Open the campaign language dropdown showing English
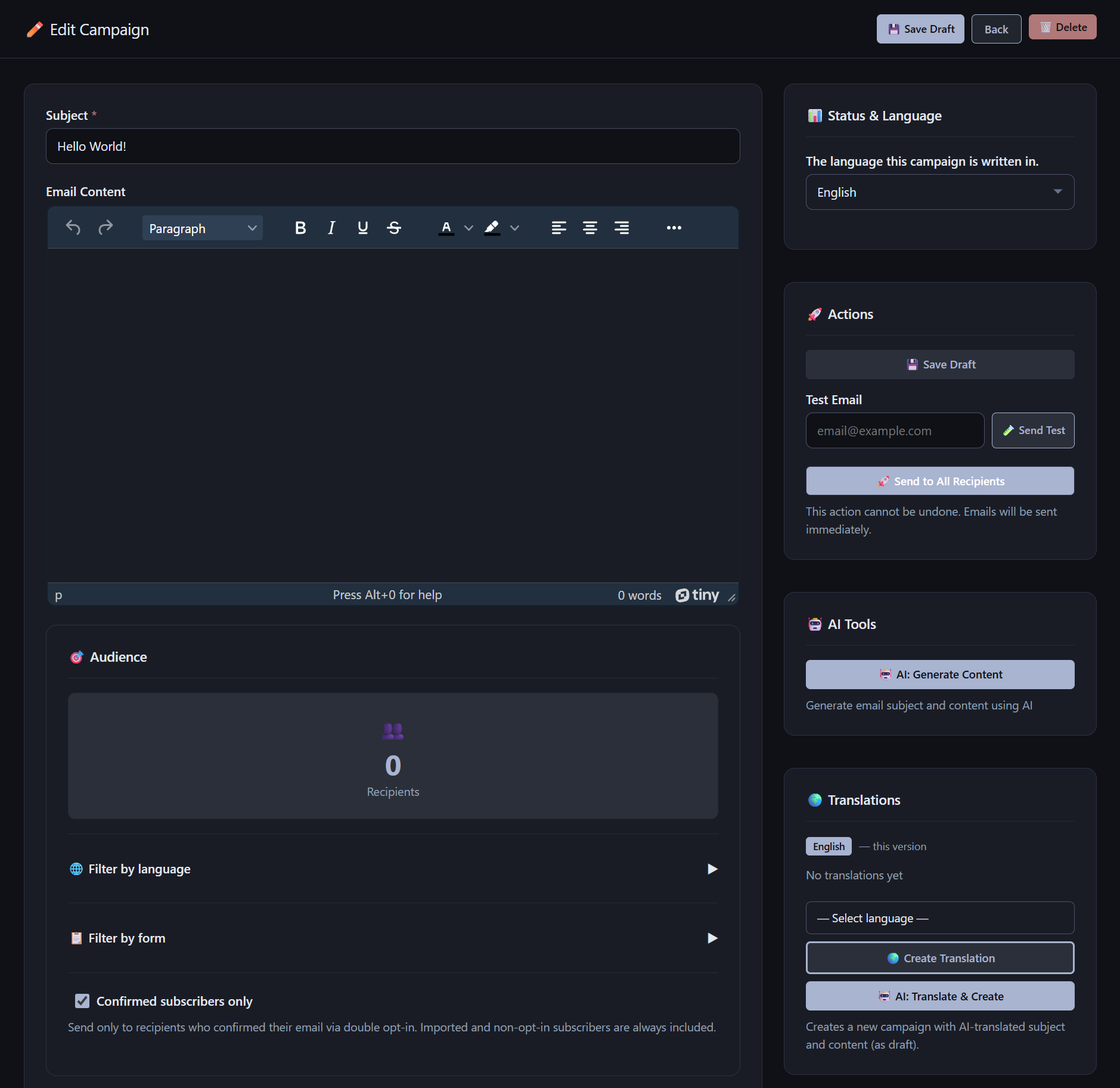This screenshot has height=1088, width=1120. (x=940, y=192)
